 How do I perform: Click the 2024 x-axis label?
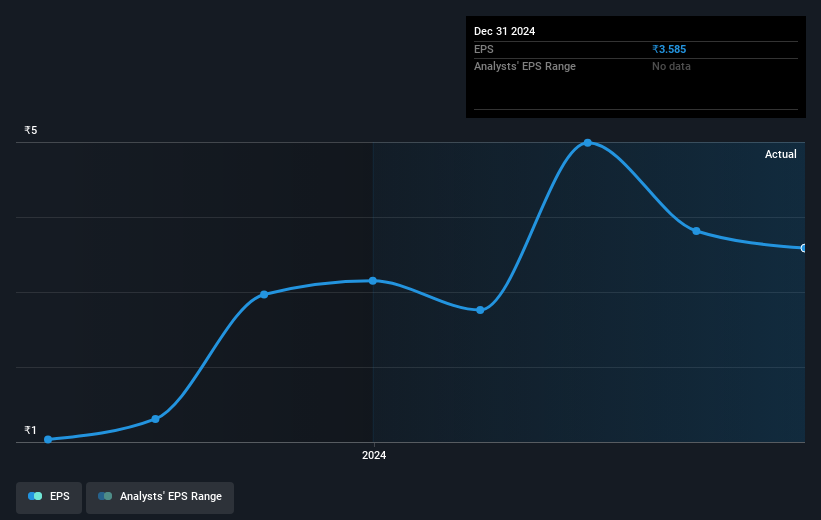(x=374, y=456)
